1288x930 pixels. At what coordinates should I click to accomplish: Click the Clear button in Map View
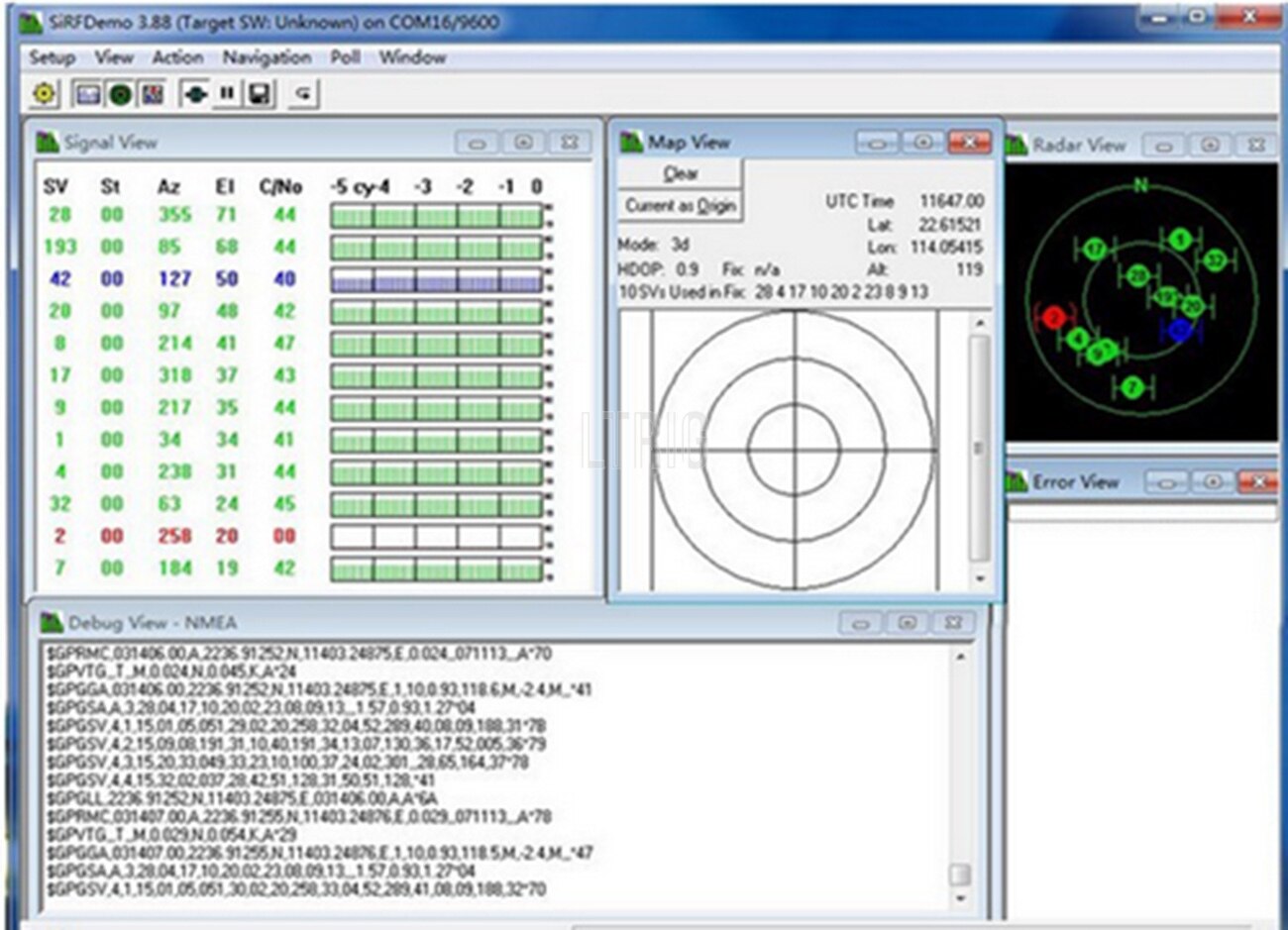680,174
